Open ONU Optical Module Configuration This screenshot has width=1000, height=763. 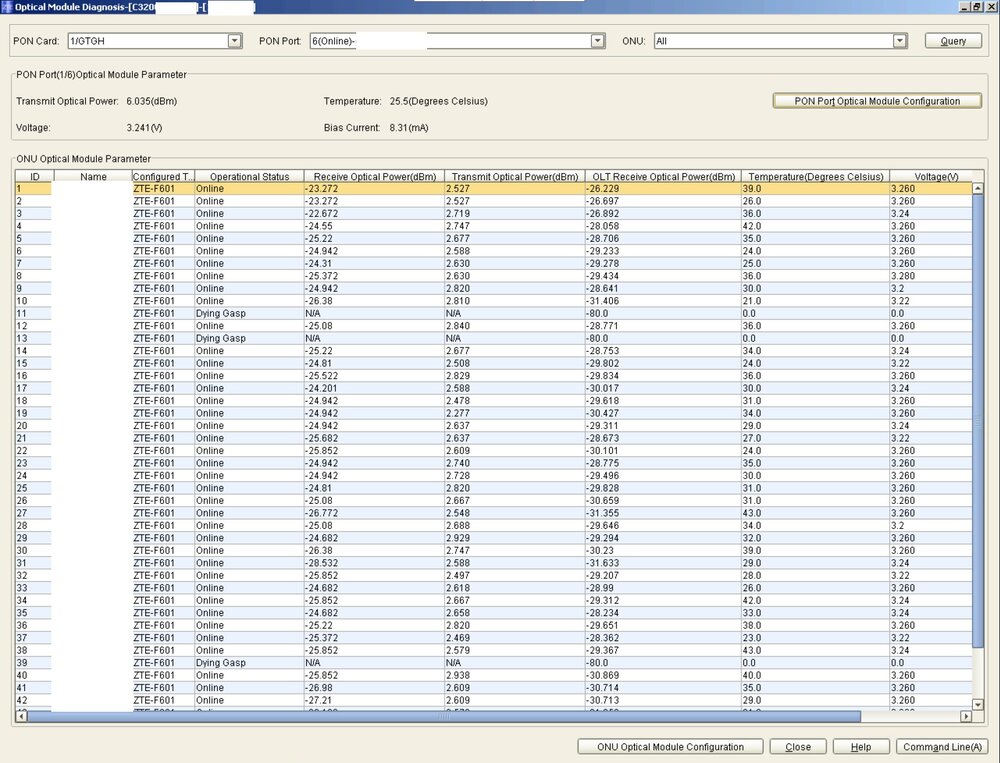670,747
